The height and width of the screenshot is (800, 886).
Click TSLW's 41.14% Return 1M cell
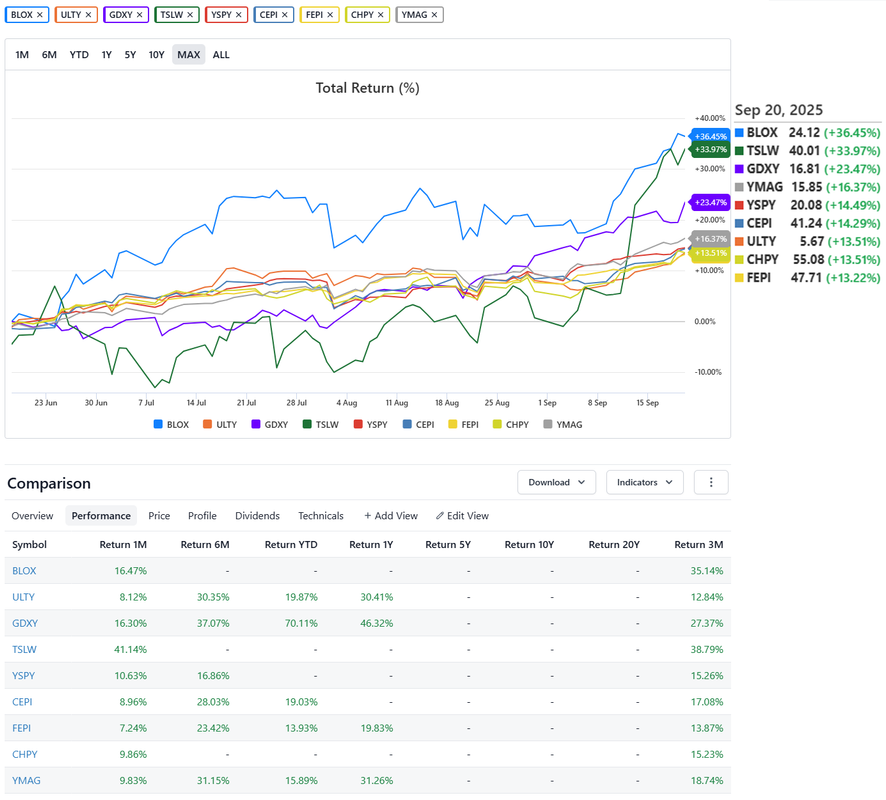click(x=131, y=649)
